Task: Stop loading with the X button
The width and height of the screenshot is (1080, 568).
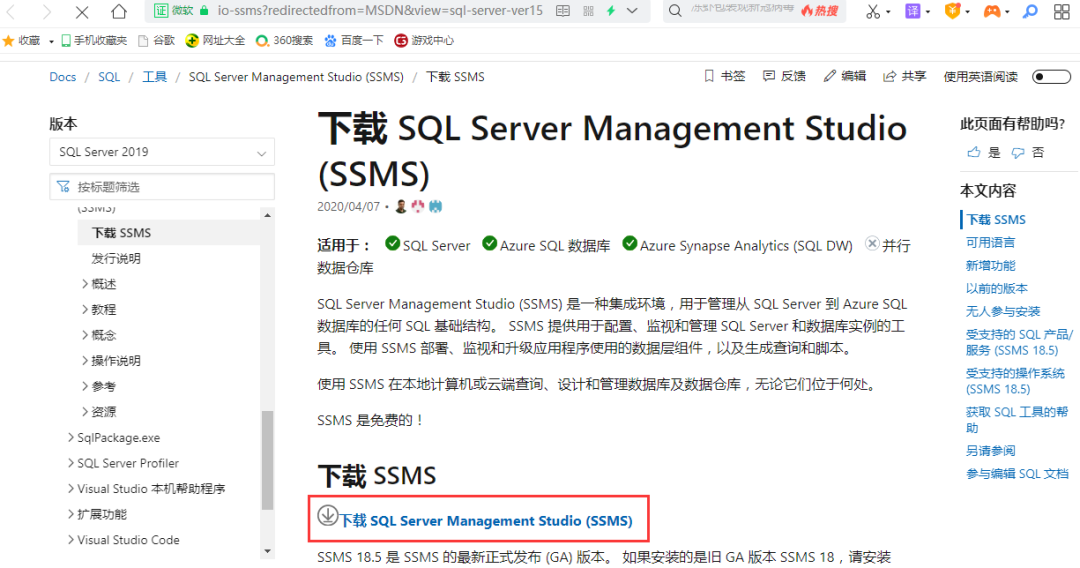Action: (x=81, y=12)
